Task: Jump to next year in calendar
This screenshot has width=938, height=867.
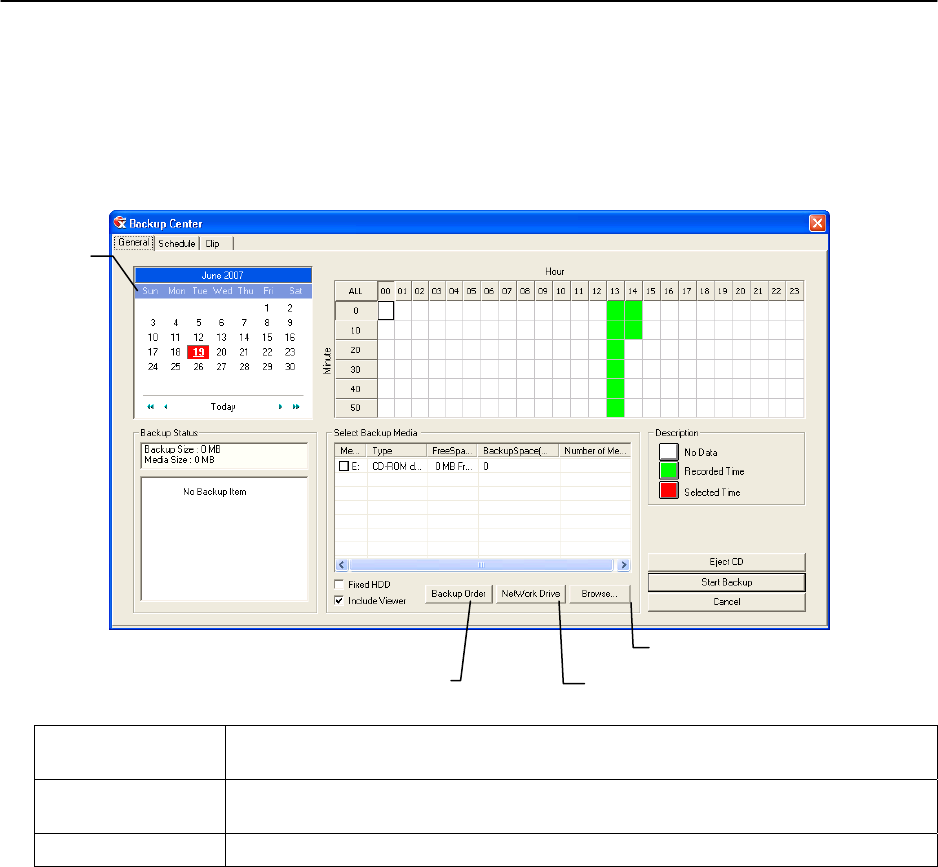Action: (296, 407)
